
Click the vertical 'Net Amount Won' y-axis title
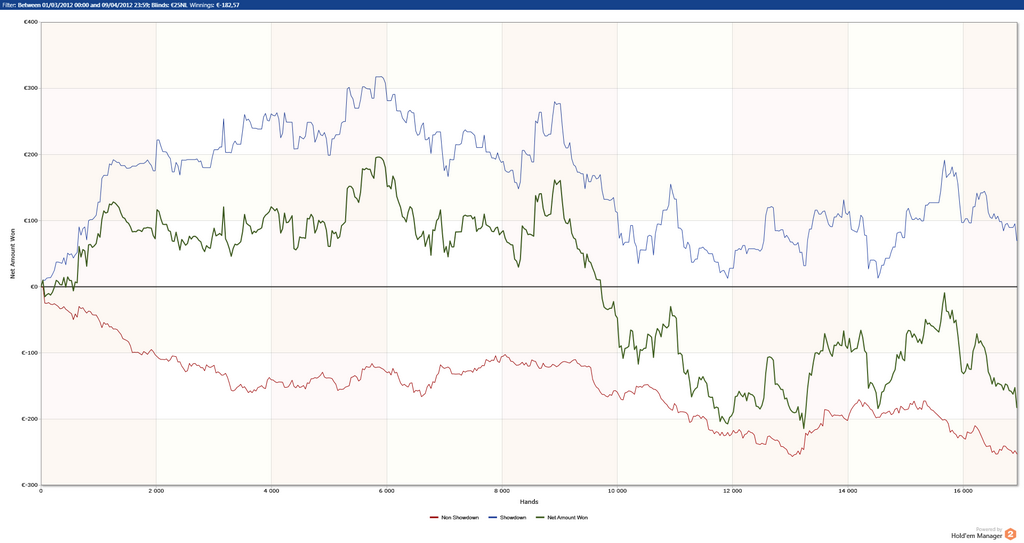[x=12, y=254]
